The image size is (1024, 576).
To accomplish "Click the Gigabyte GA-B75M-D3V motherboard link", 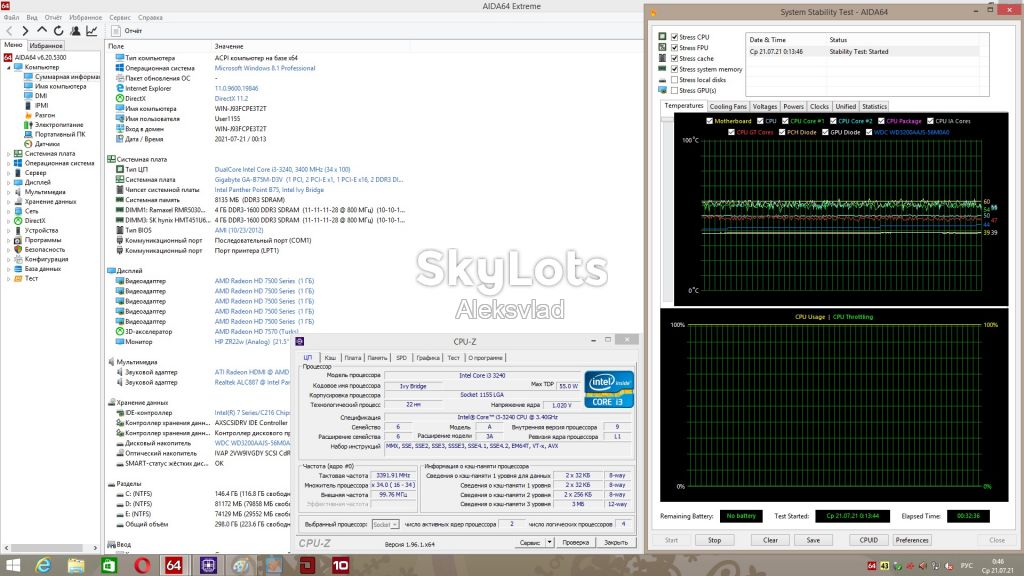I will coord(309,180).
